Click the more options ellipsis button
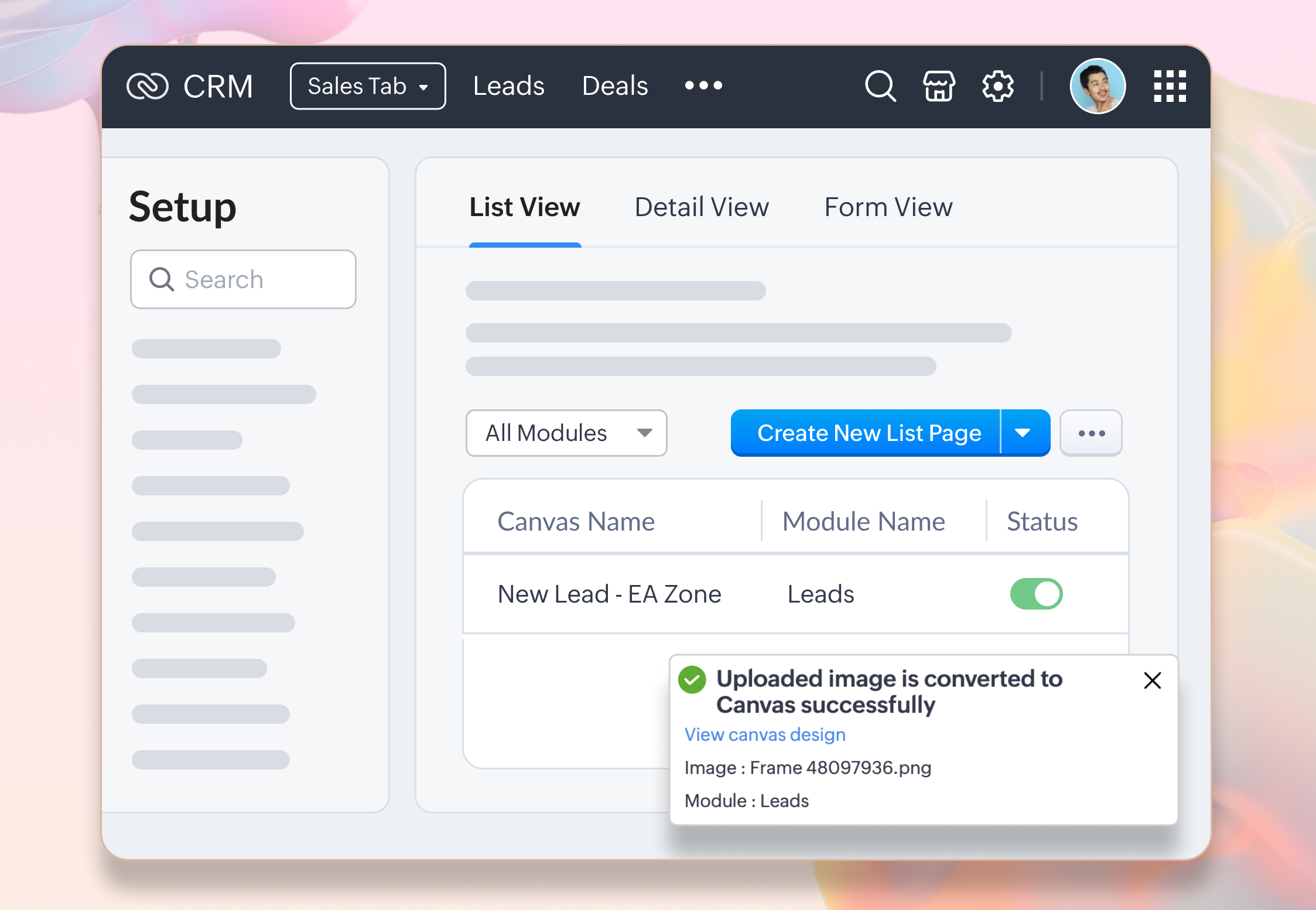The width and height of the screenshot is (1316, 910). [x=1091, y=433]
